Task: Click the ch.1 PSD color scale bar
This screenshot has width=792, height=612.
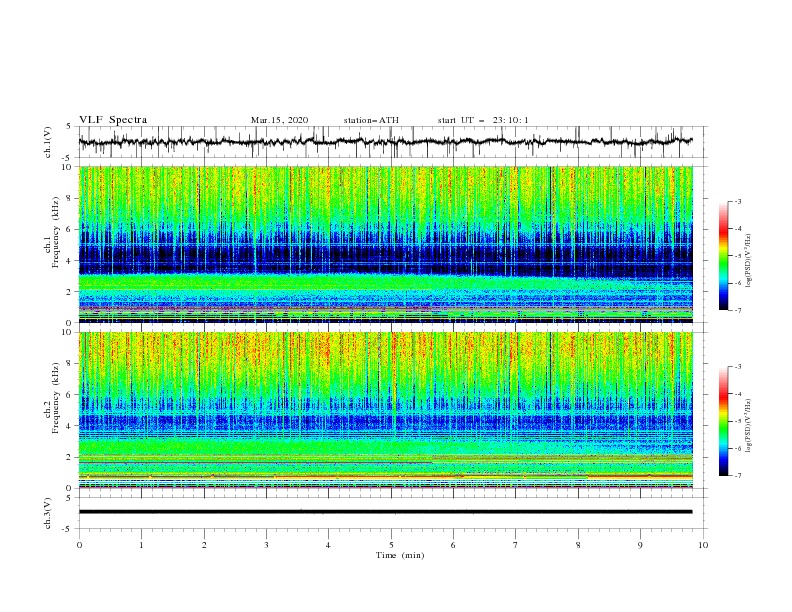Action: pyautogui.click(x=724, y=256)
